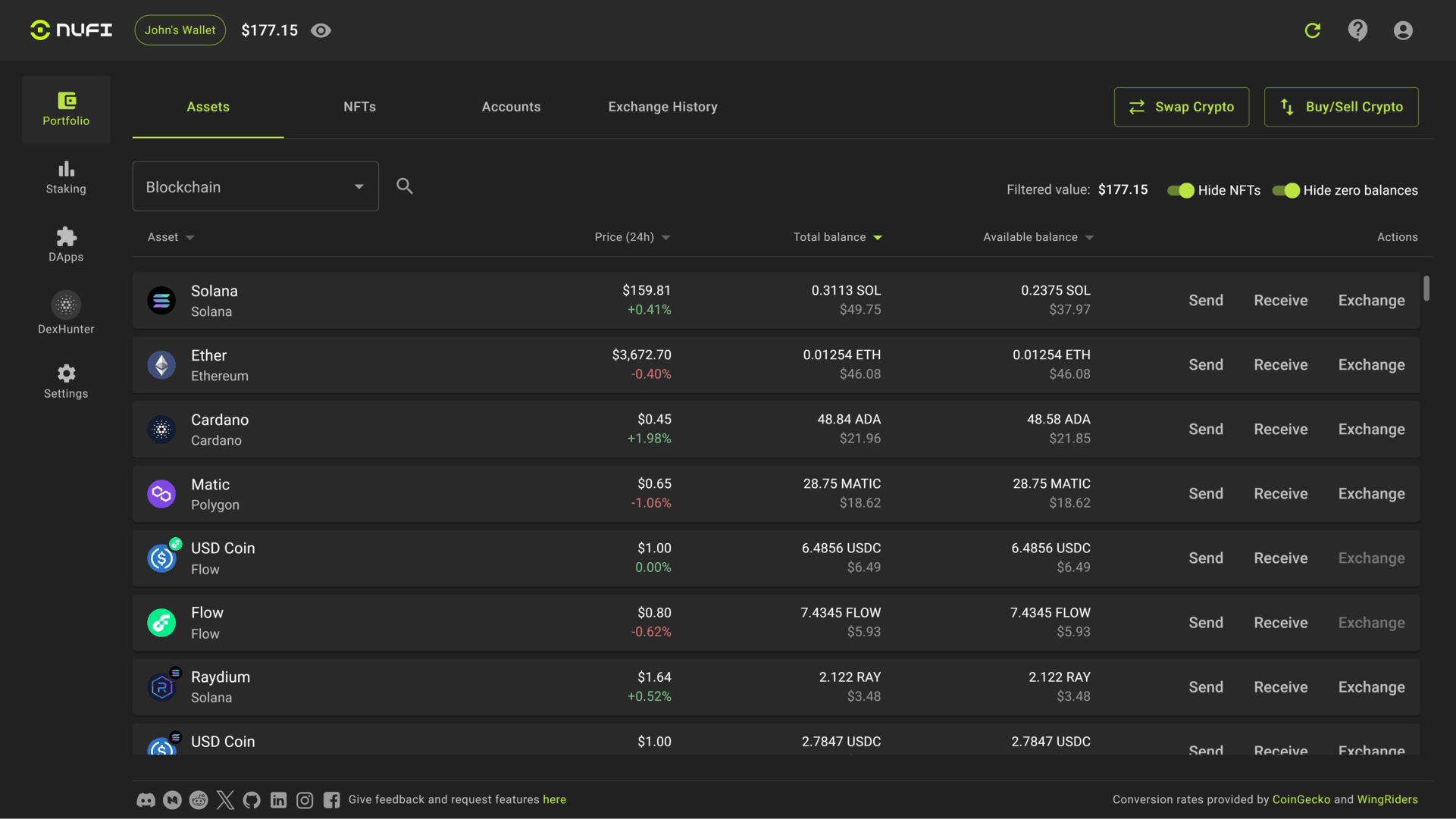
Task: Open the Staking sidebar section
Action: click(x=66, y=177)
